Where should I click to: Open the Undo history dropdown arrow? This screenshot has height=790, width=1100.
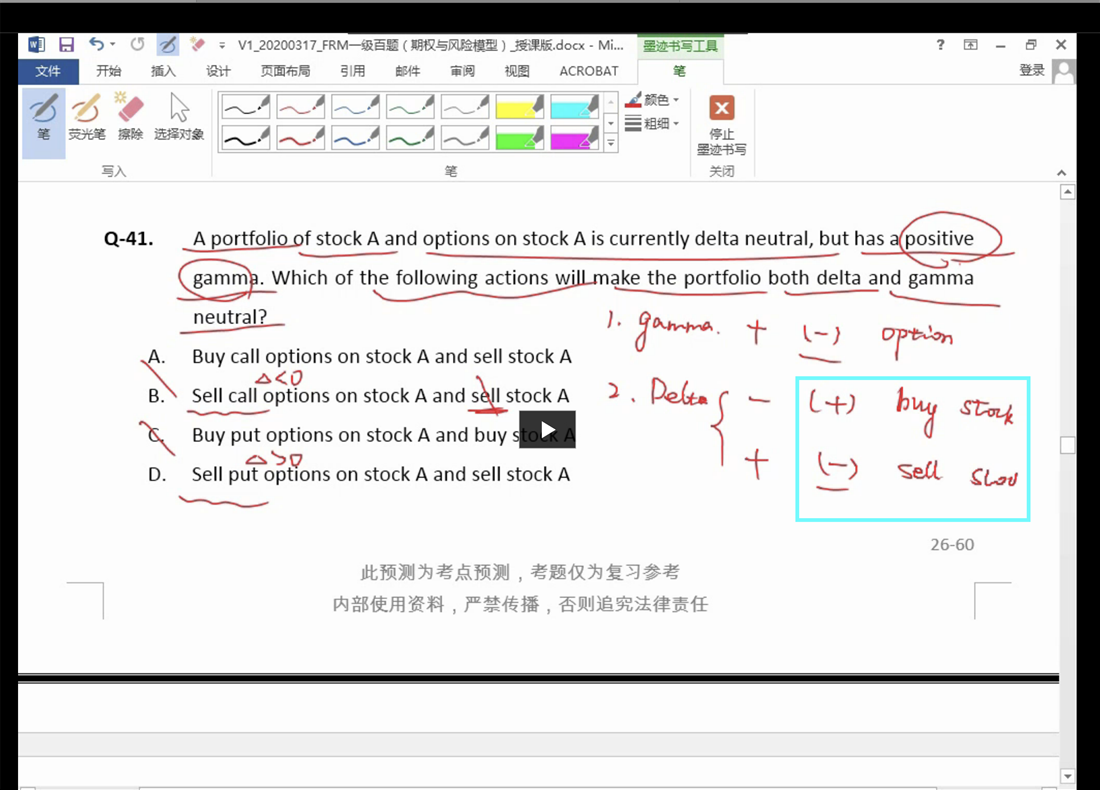click(x=113, y=45)
